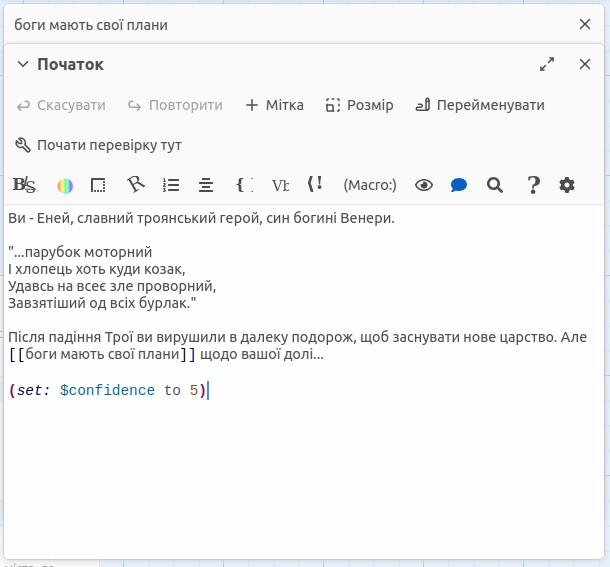
Task: Expand passage editor with the maximize arrows
Action: click(547, 65)
